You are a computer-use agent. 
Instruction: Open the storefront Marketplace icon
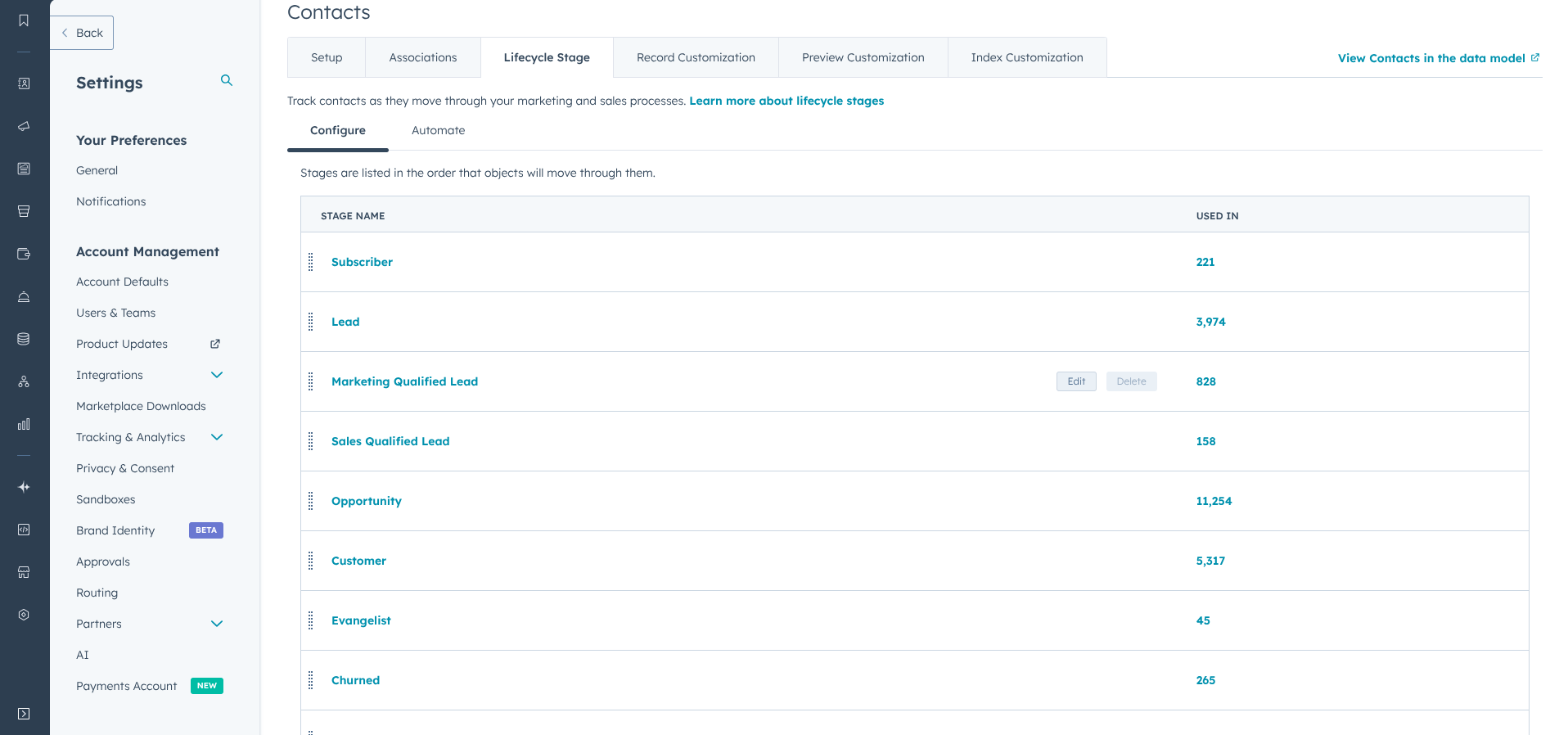pos(24,572)
